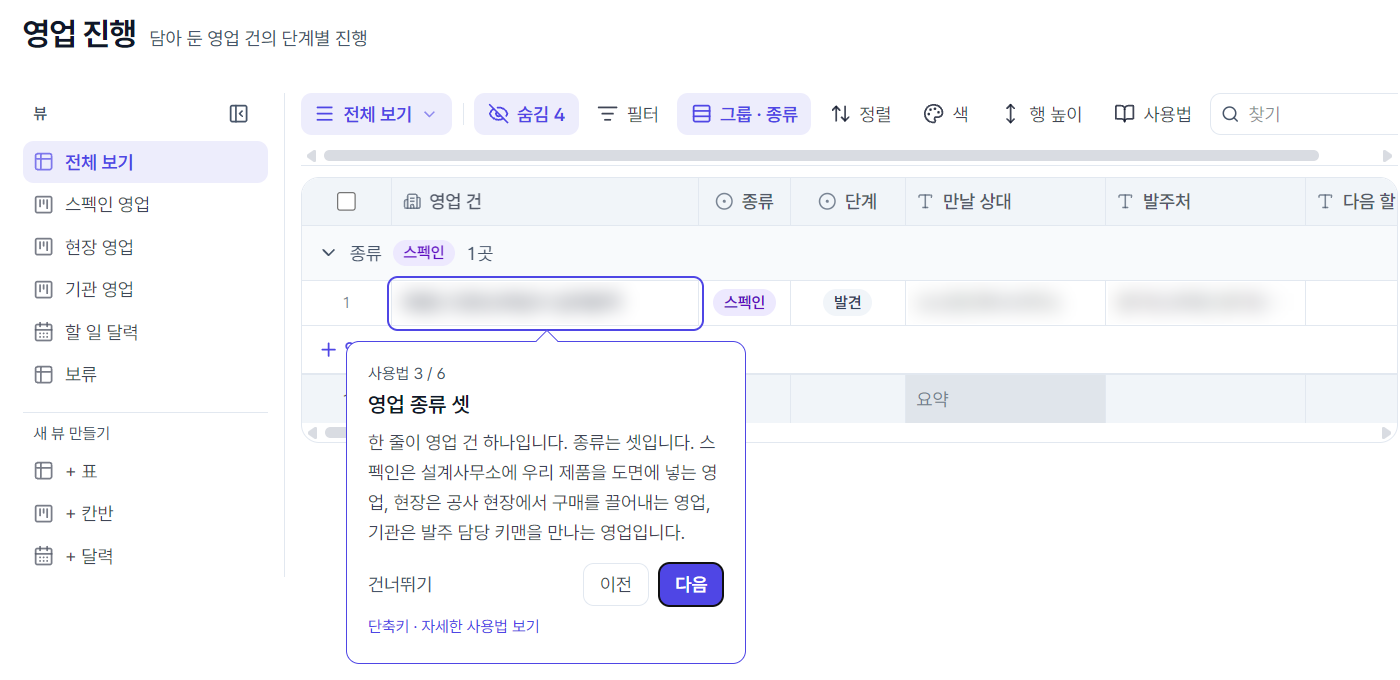1400x680 pixels.
Task: Click the top horizontal scrollbar thumb
Action: (x=821, y=156)
